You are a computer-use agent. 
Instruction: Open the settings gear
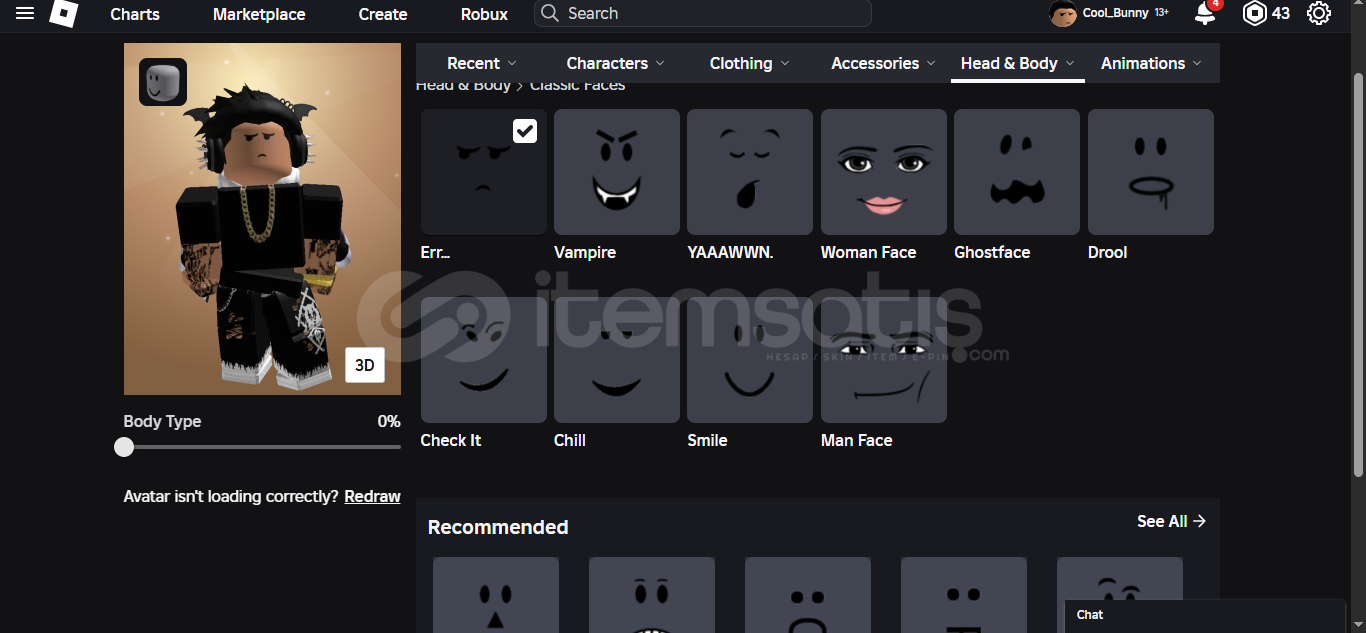(1319, 13)
